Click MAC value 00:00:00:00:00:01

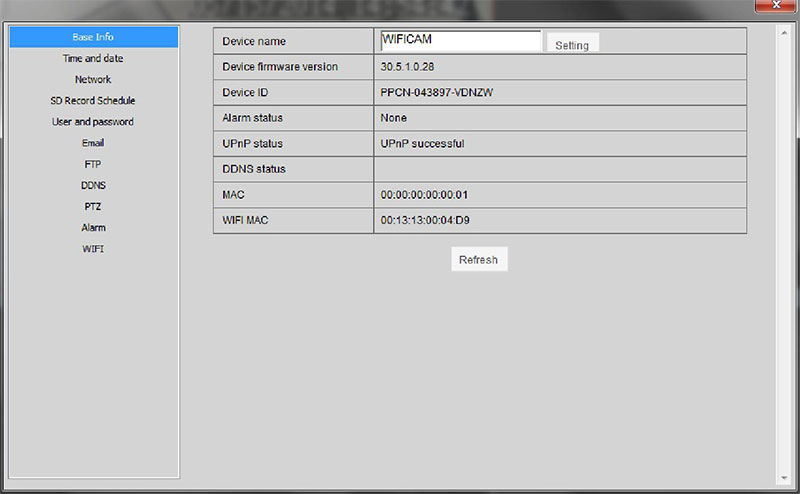click(424, 194)
